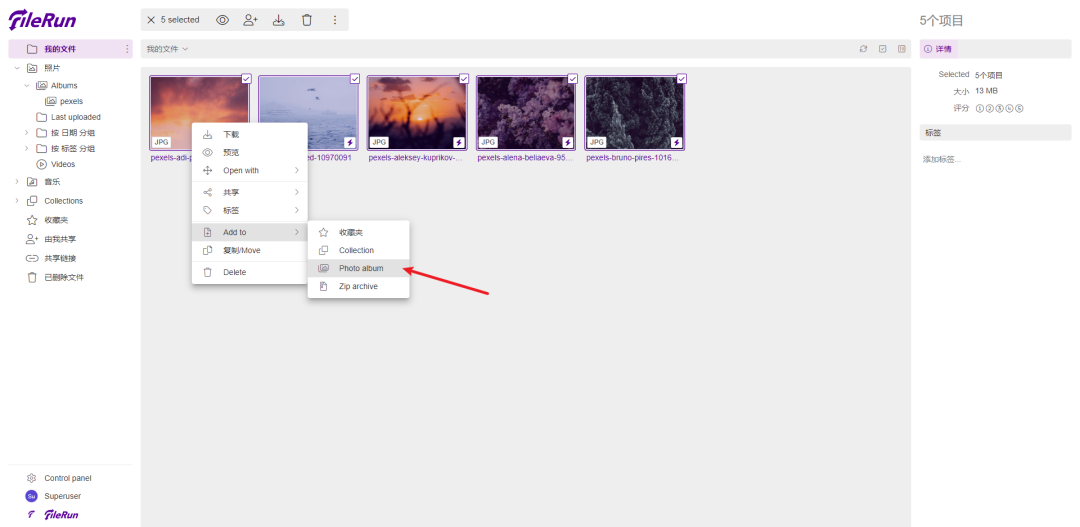Add the selection to a Zip archive

[x=359, y=286]
